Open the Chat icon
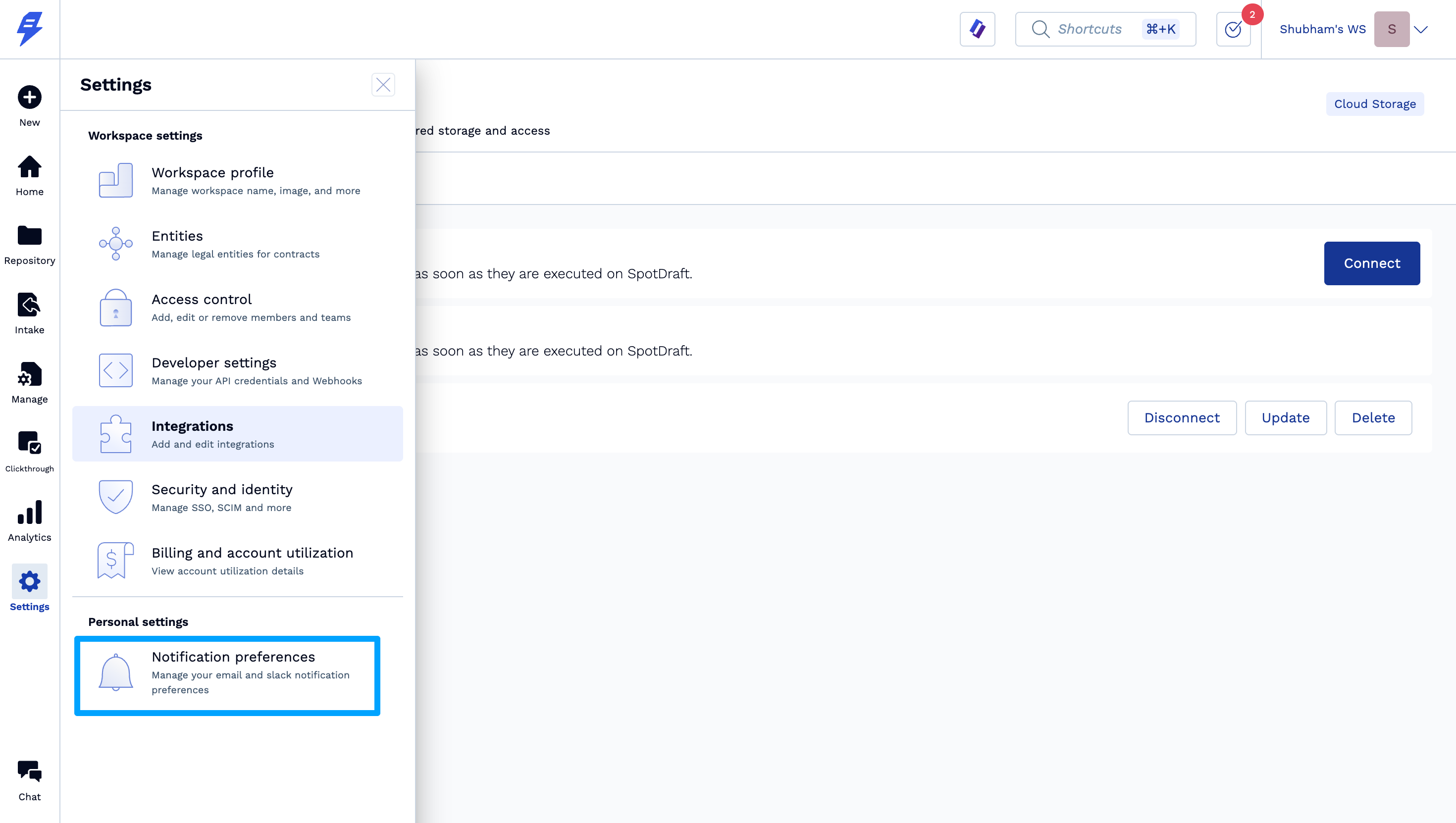The width and height of the screenshot is (1456, 823). click(x=29, y=772)
